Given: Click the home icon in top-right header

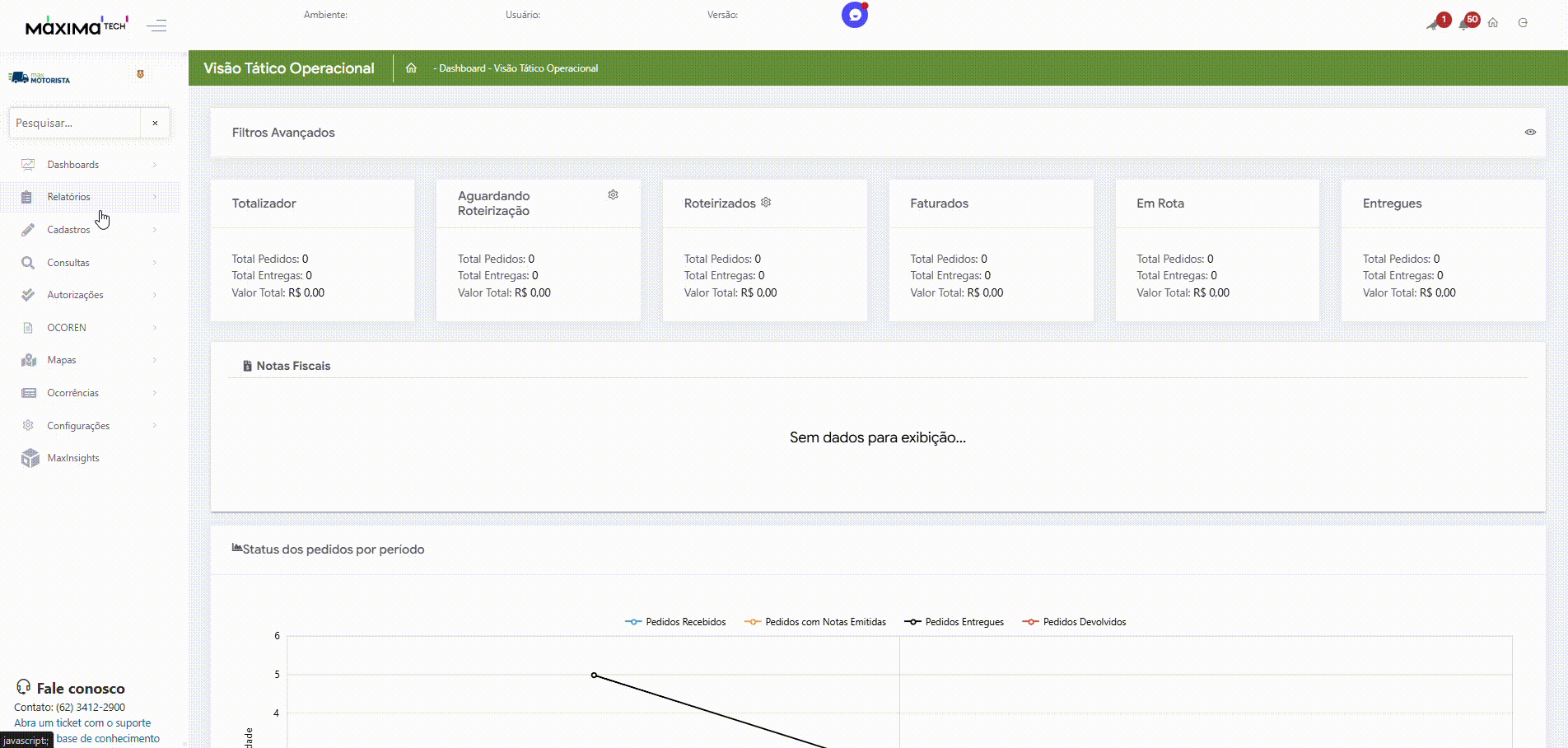Looking at the screenshot, I should click(1493, 23).
